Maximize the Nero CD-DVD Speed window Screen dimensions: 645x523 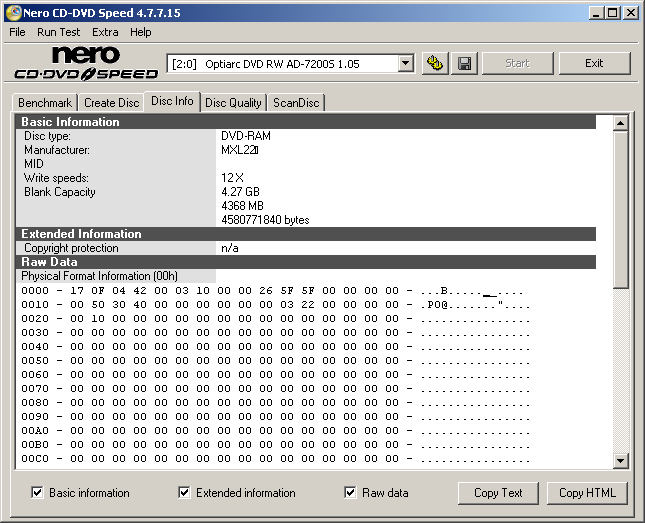pyautogui.click(x=612, y=13)
